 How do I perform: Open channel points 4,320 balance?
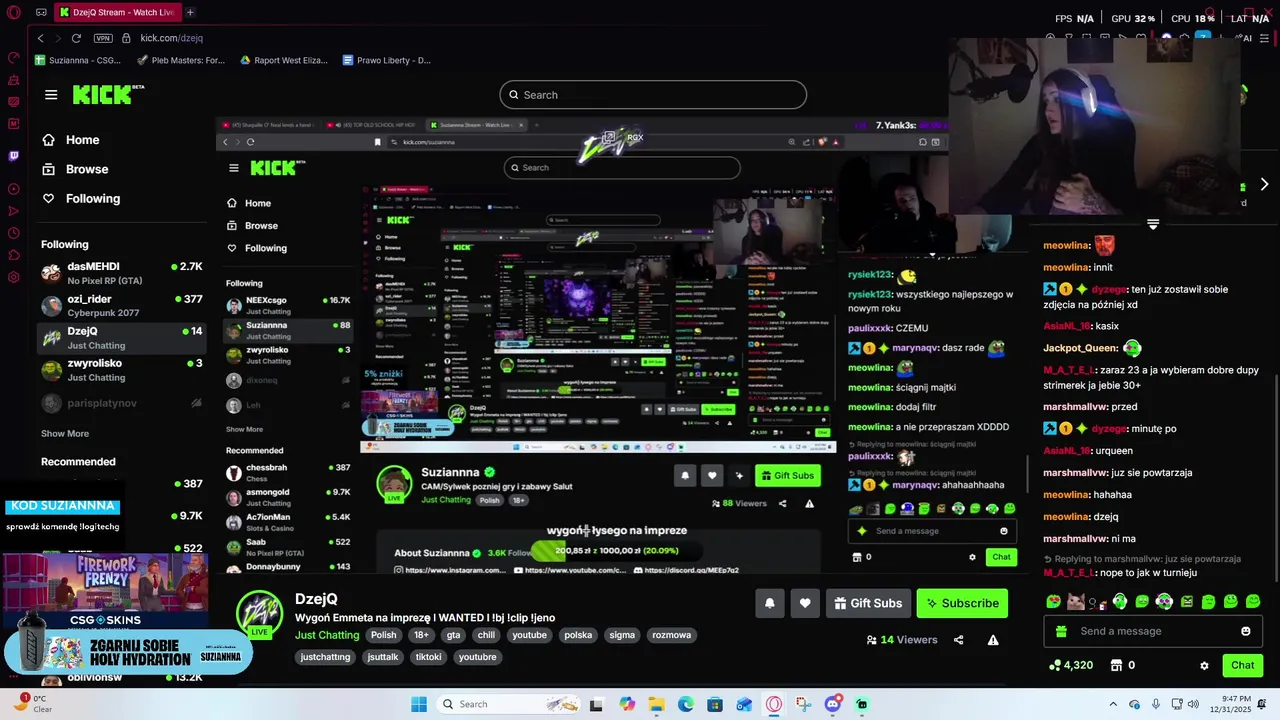tap(1071, 665)
